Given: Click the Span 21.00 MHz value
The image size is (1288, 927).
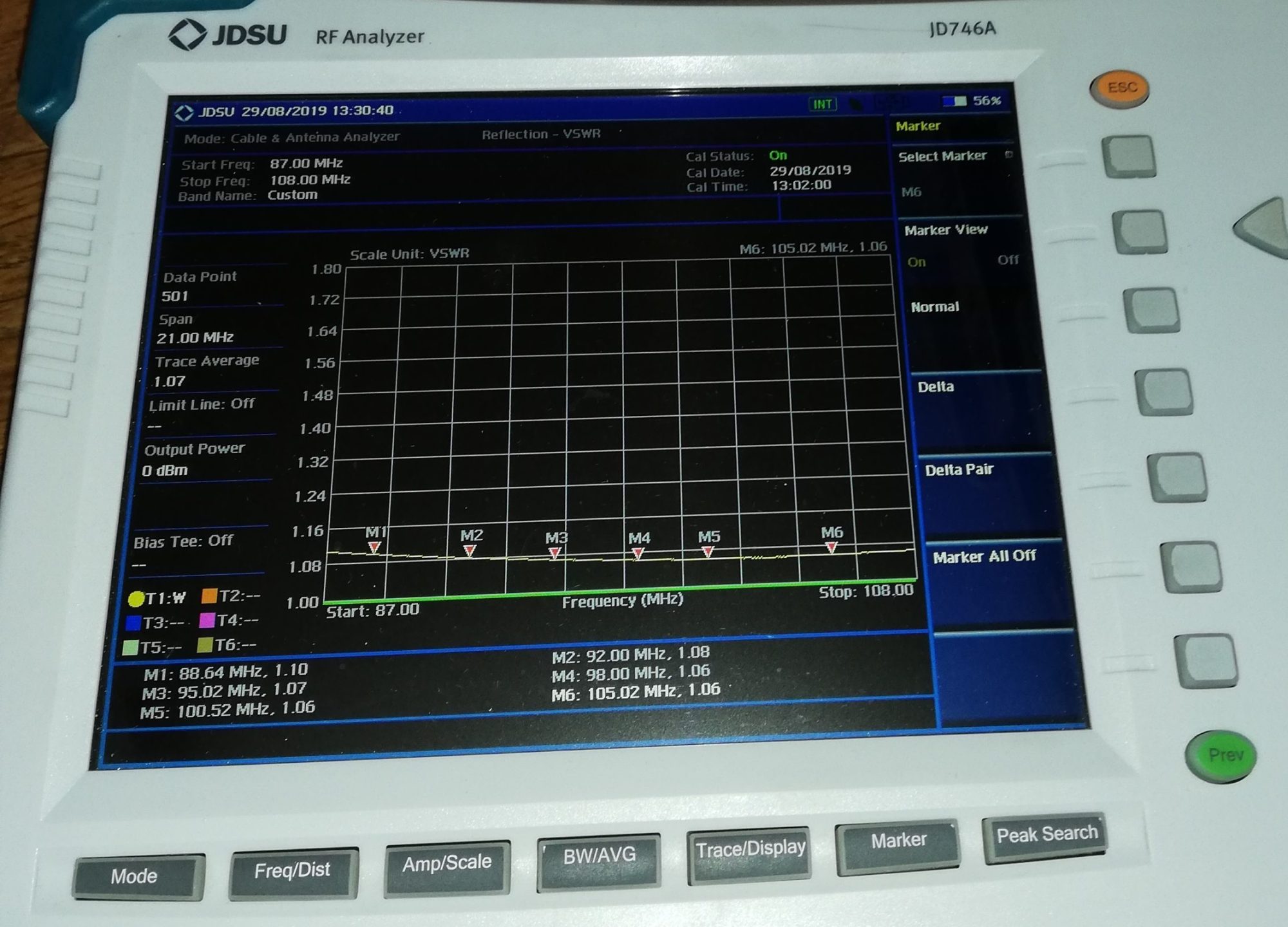Looking at the screenshot, I should [195, 337].
